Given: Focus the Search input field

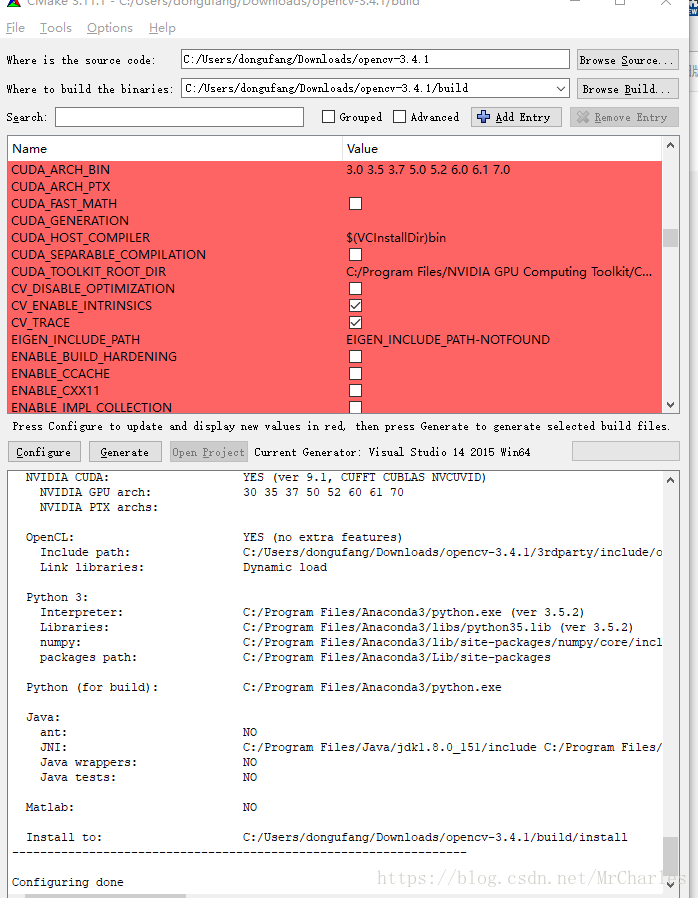Looking at the screenshot, I should (x=179, y=117).
